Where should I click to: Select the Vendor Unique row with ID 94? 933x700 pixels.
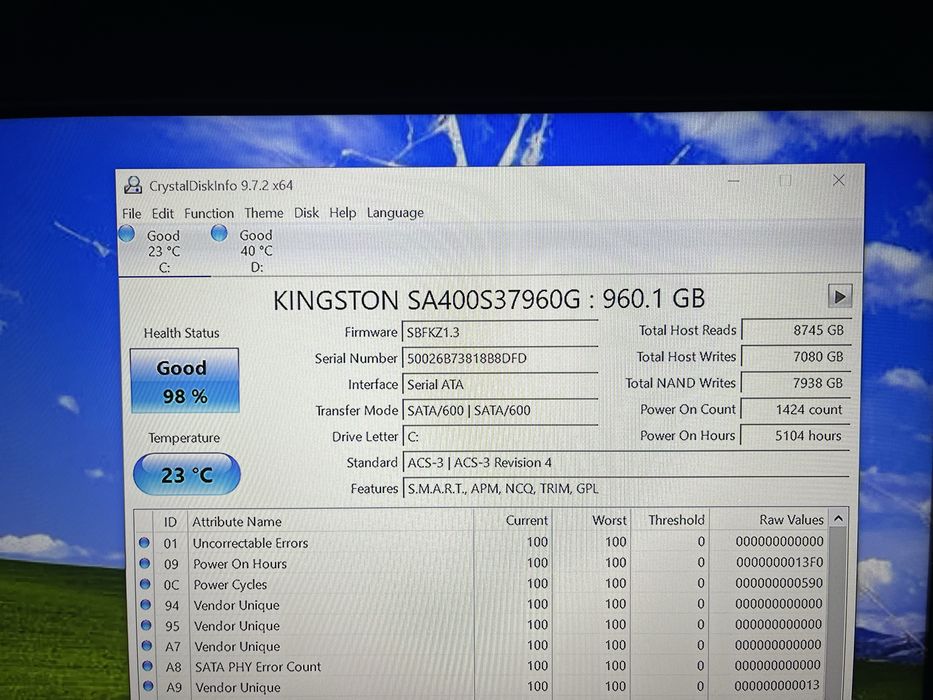481,605
